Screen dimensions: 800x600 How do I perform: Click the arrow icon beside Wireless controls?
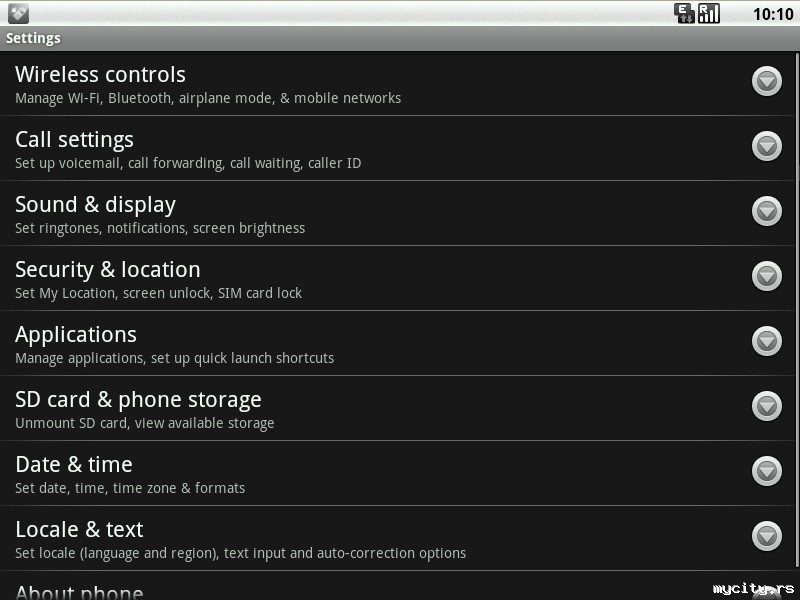pyautogui.click(x=767, y=81)
